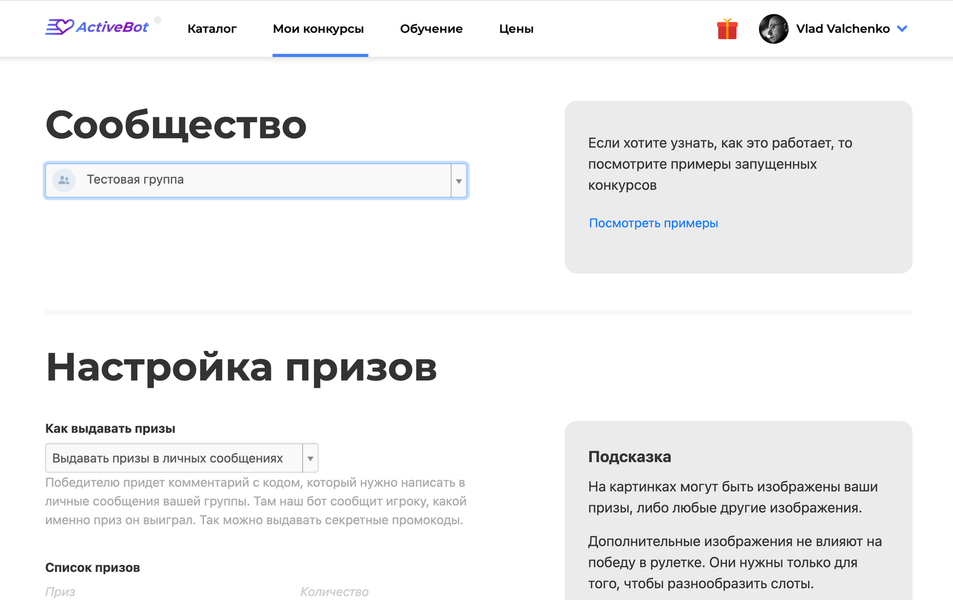The image size is (953, 600).
Task: Click the group icon in community selector
Action: pos(64,180)
